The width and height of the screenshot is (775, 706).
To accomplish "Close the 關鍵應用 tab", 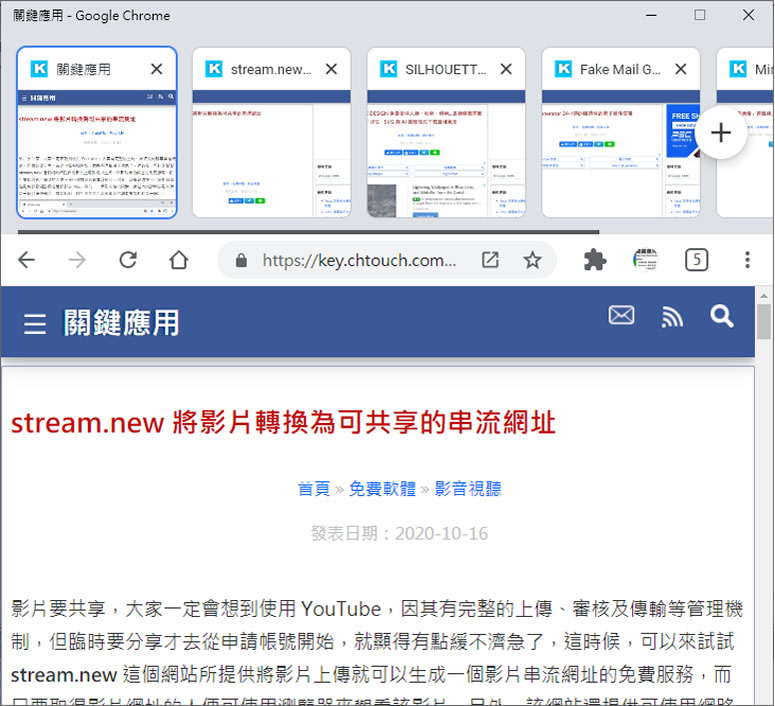I will click(x=157, y=69).
